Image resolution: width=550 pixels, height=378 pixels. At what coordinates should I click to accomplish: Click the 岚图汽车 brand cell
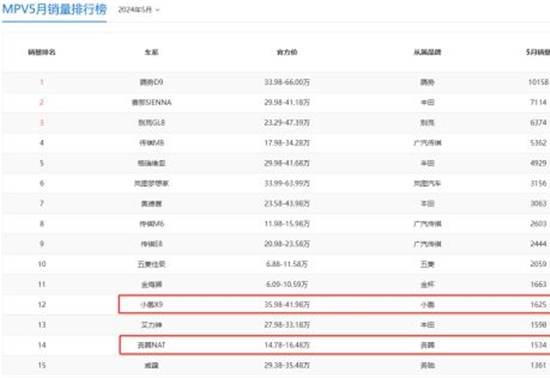click(x=427, y=183)
